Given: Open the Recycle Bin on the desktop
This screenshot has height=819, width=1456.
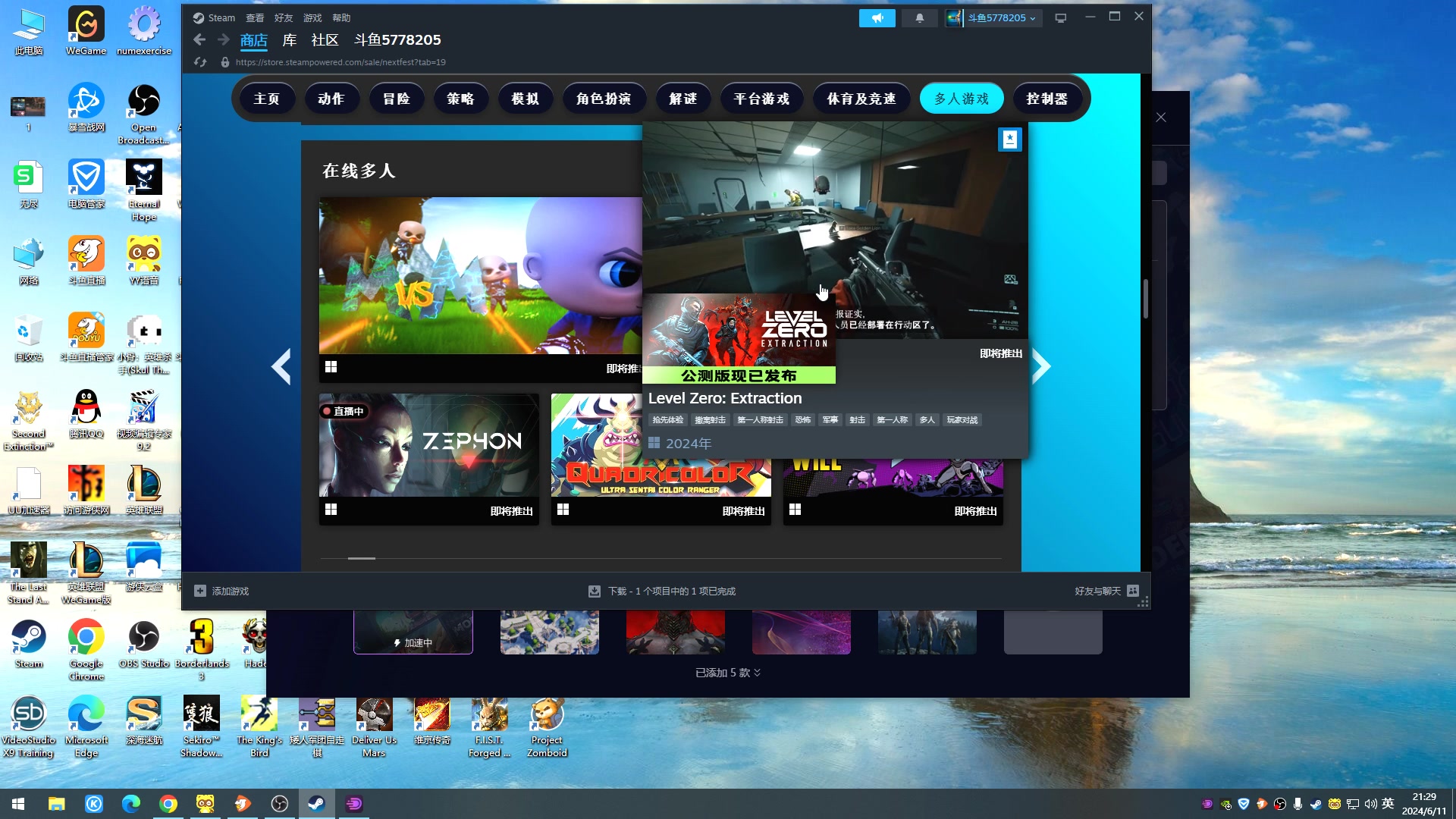Looking at the screenshot, I should click(29, 337).
